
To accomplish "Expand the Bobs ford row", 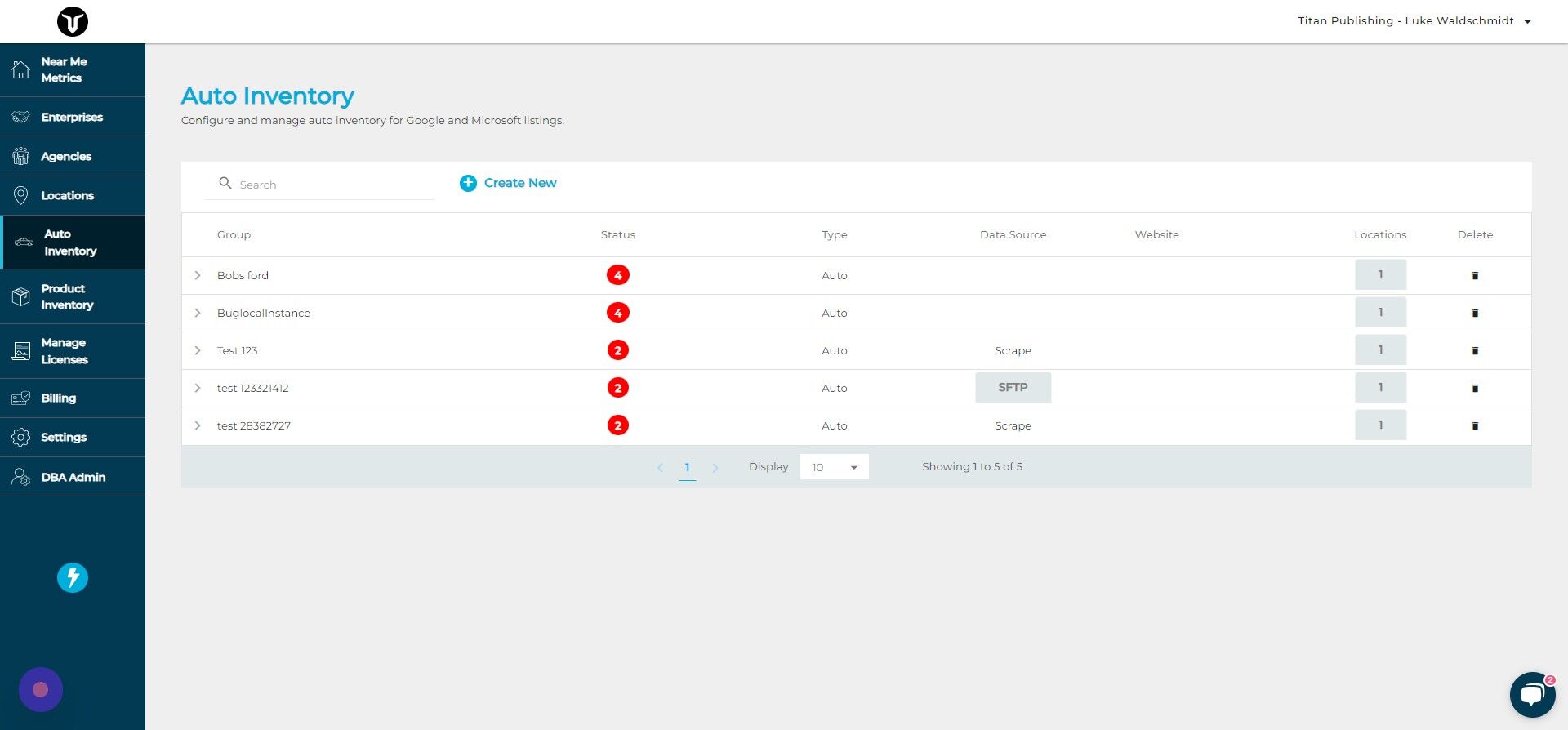I will [198, 275].
